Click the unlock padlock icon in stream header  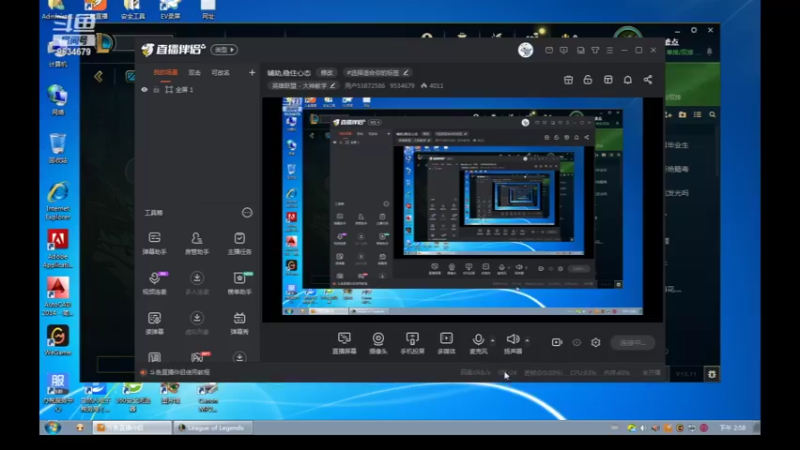588,80
